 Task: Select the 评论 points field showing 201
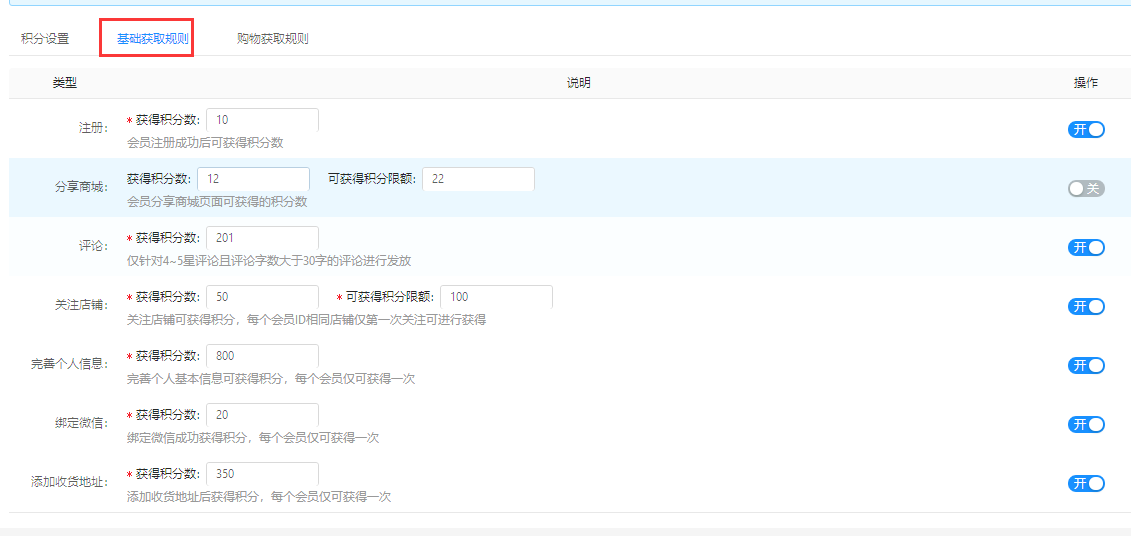(262, 238)
